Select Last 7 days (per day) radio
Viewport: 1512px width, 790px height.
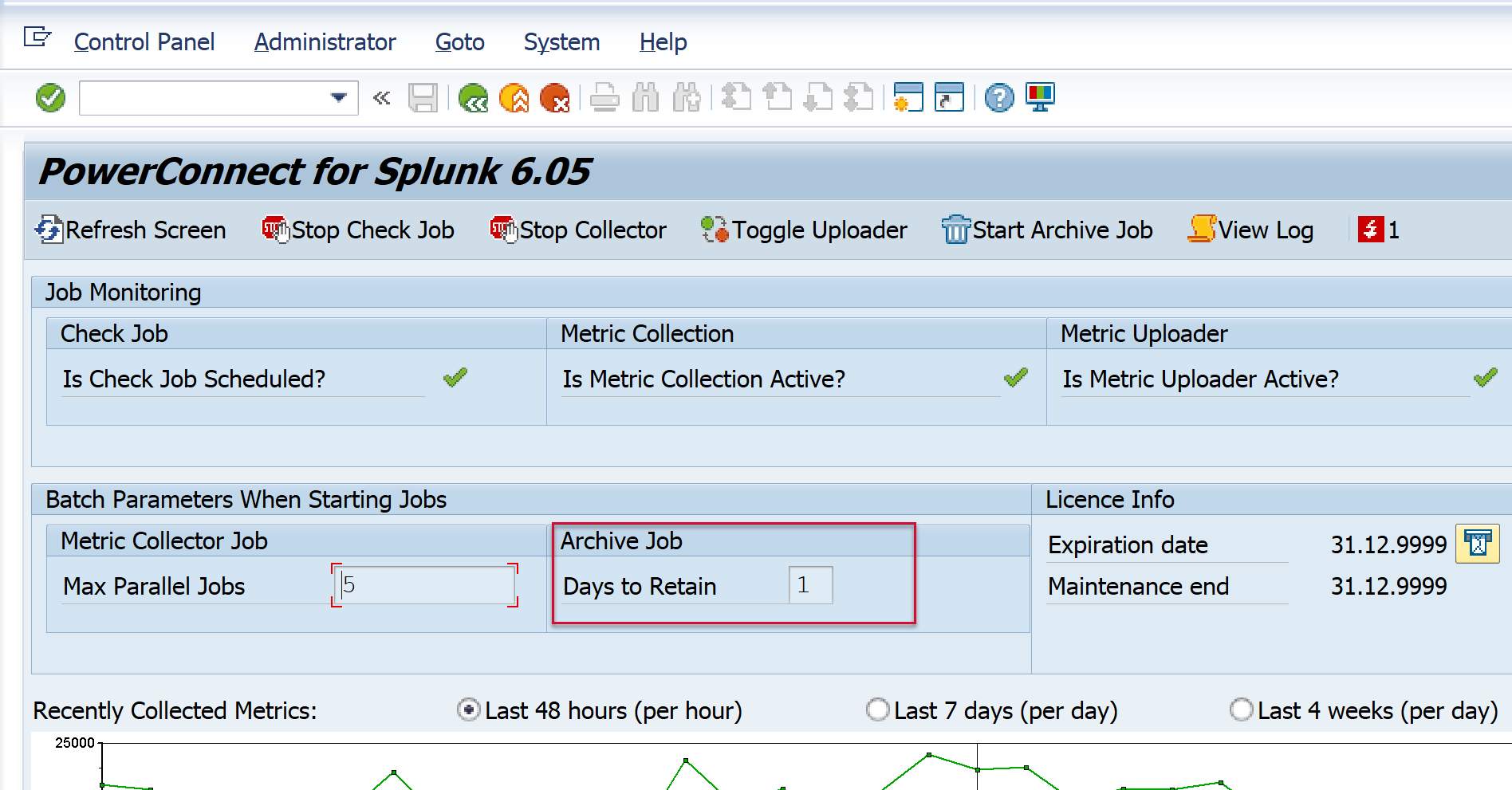pyautogui.click(x=877, y=709)
